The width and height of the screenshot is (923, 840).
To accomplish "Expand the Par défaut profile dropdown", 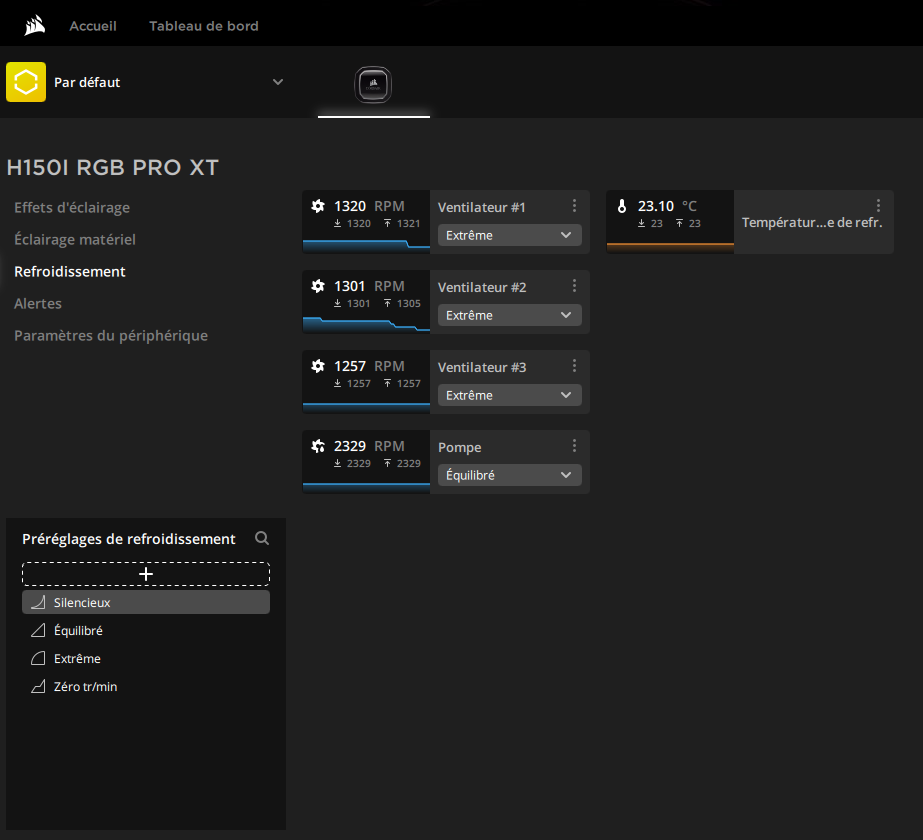I will (278, 82).
